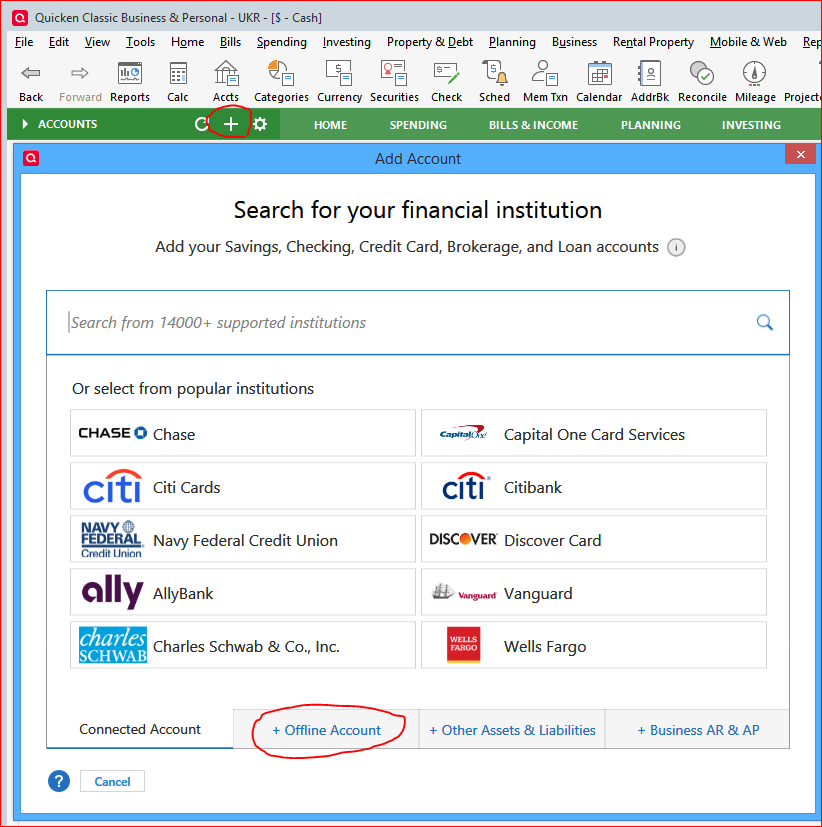Switch to BILLS & INCOME tab
The image size is (822, 827).
[x=533, y=125]
